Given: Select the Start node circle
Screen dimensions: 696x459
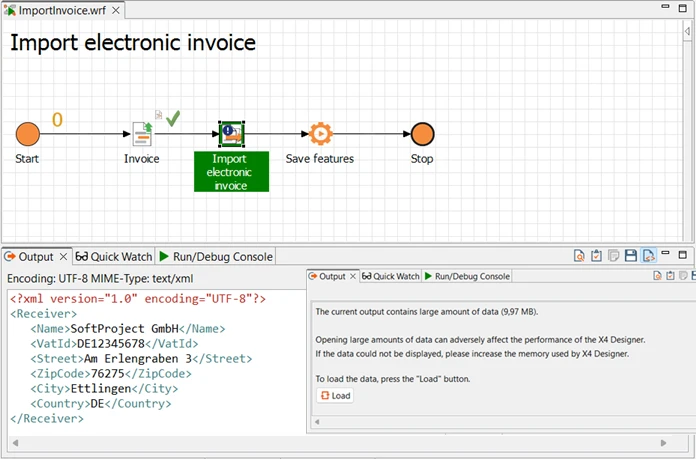Looking at the screenshot, I should pos(28,134).
